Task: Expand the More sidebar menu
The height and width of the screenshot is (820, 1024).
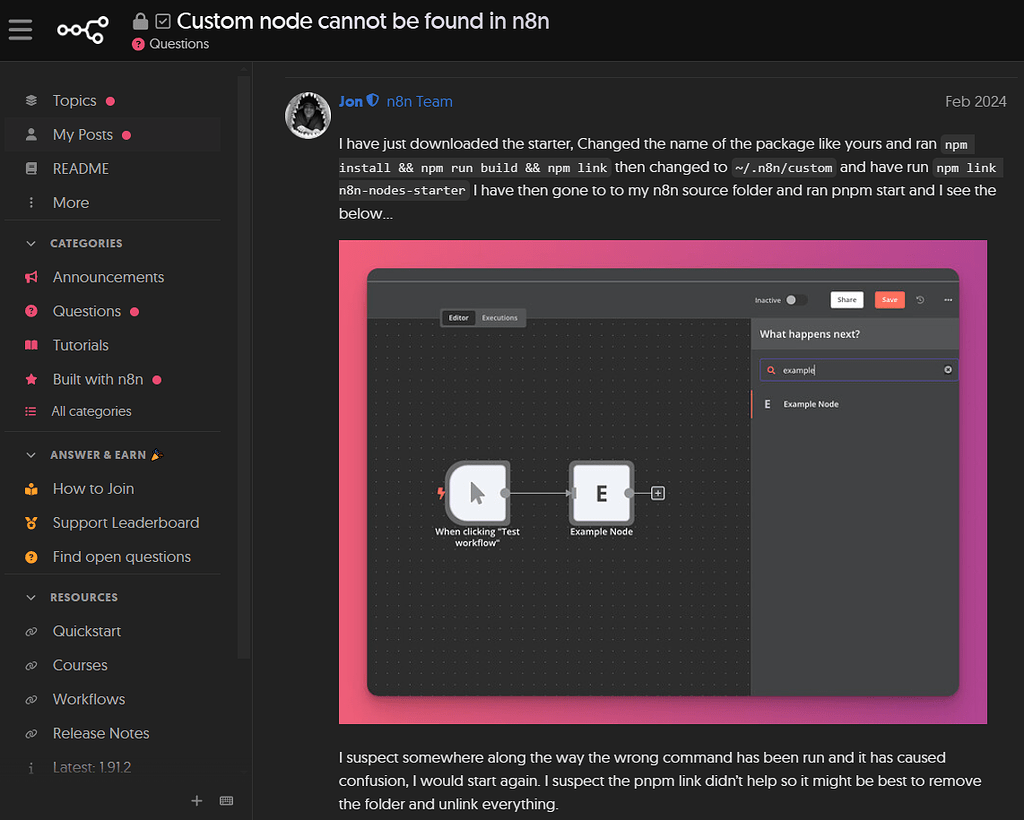Action: (x=70, y=203)
